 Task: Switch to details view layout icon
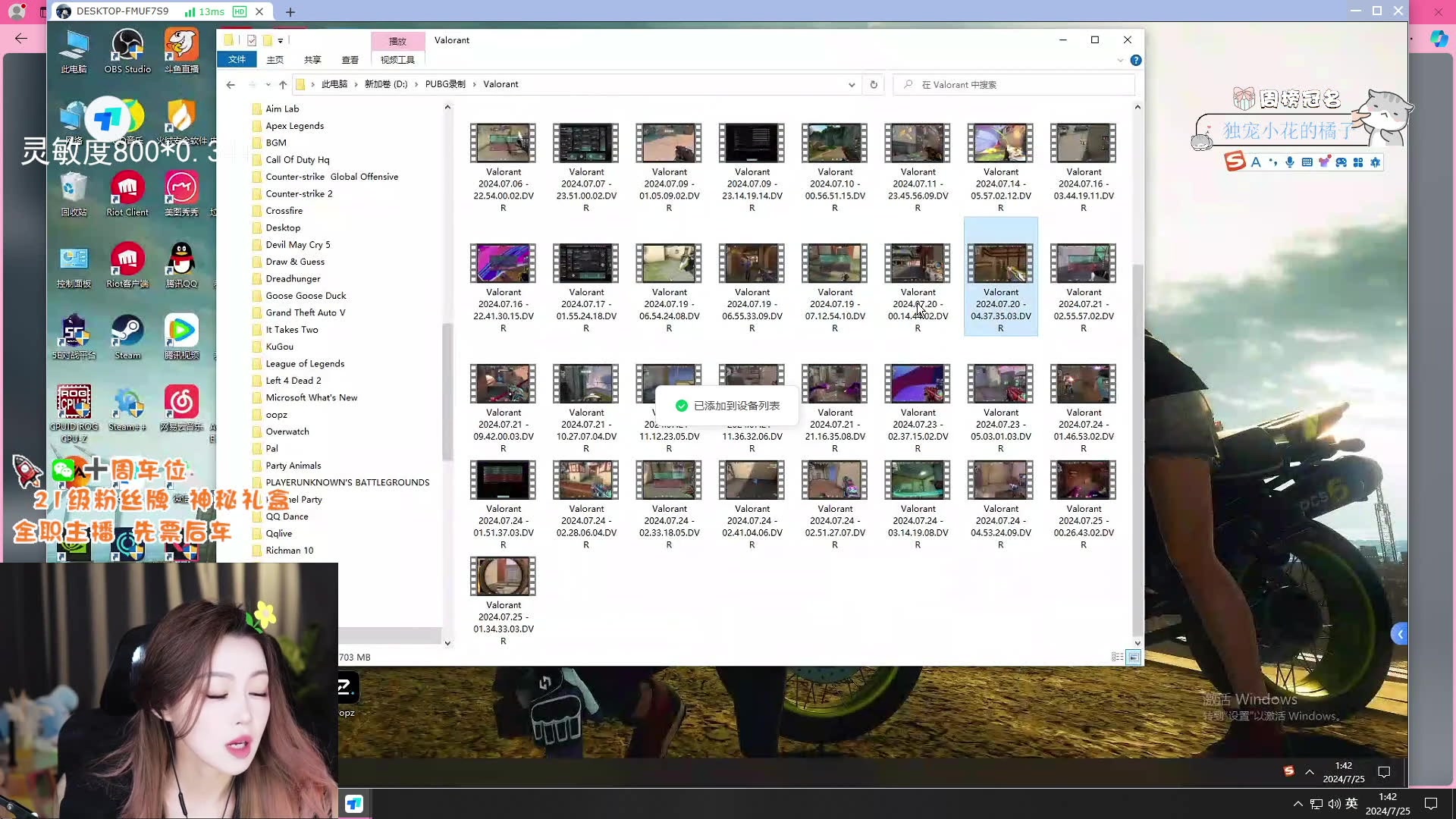pos(1117,657)
